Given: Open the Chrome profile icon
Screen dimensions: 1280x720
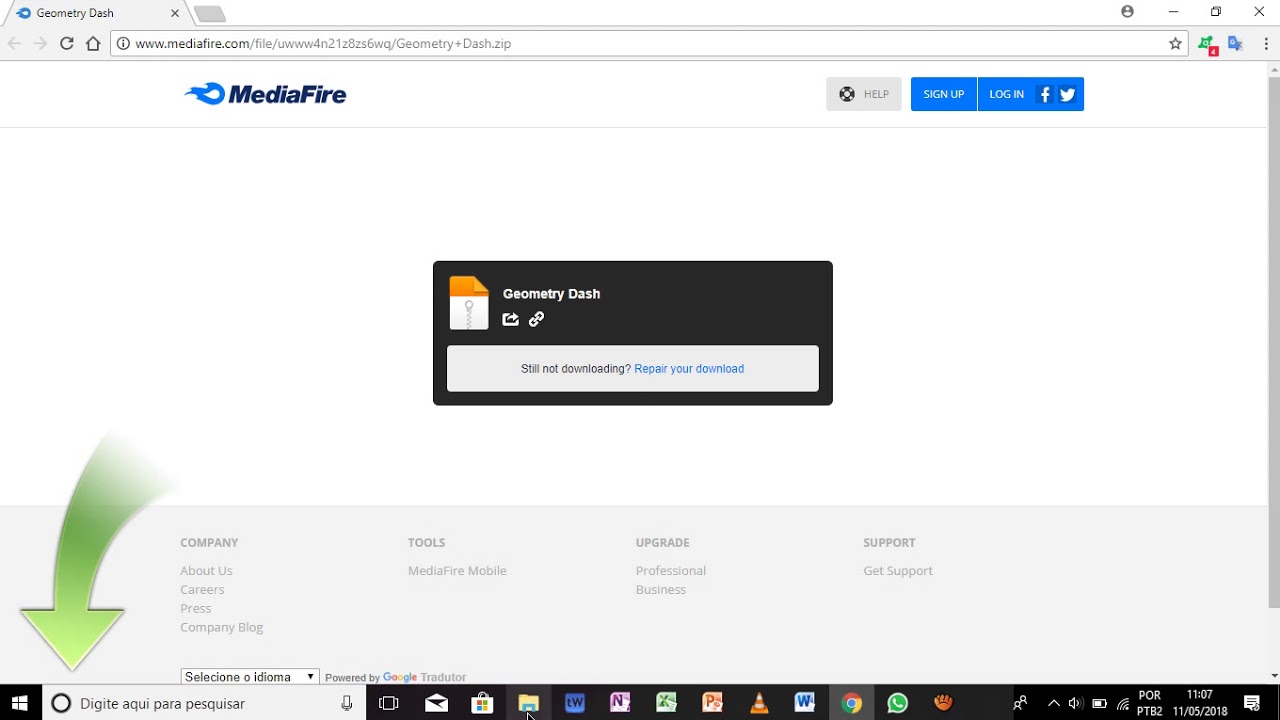Looking at the screenshot, I should coord(1127,12).
